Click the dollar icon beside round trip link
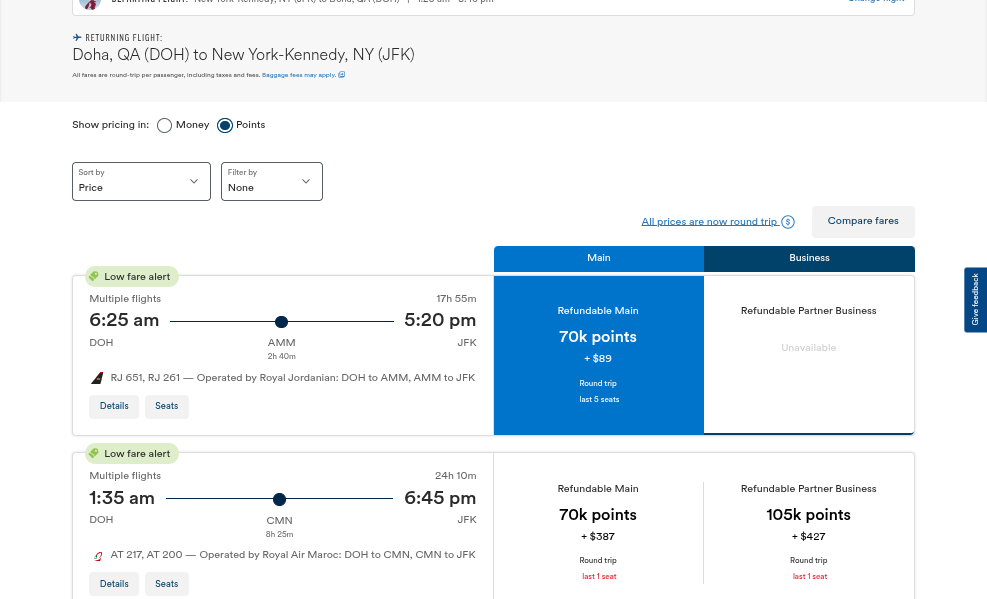Viewport: 987px width, 599px height. pos(787,222)
